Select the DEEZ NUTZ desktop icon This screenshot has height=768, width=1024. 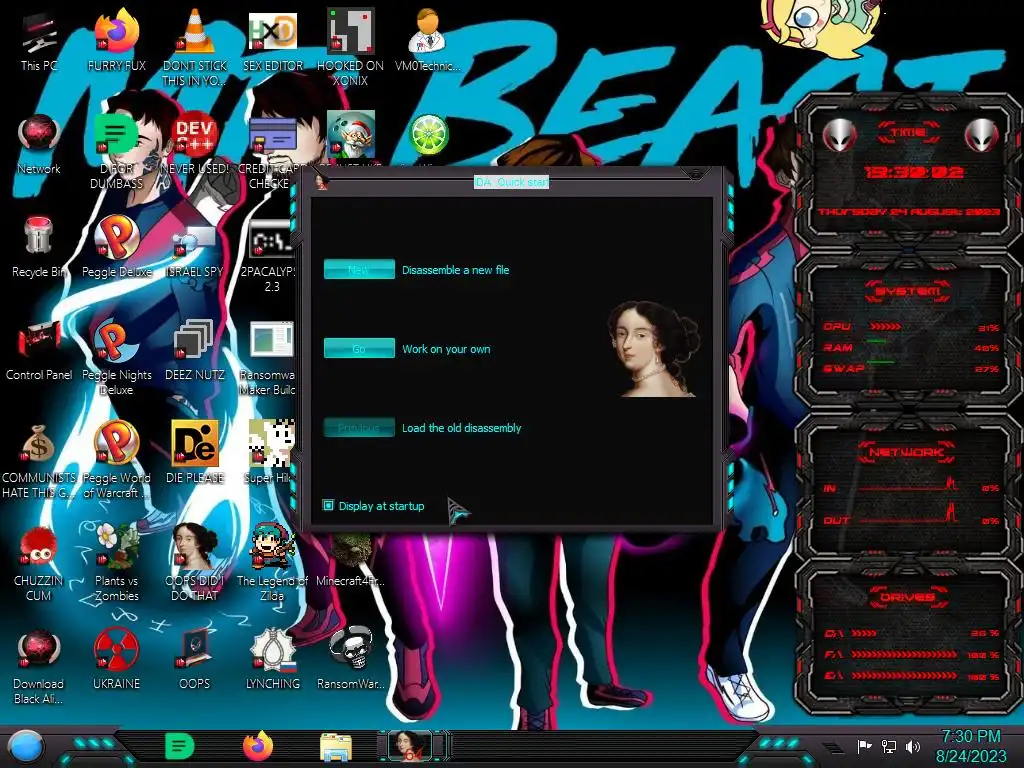(195, 351)
